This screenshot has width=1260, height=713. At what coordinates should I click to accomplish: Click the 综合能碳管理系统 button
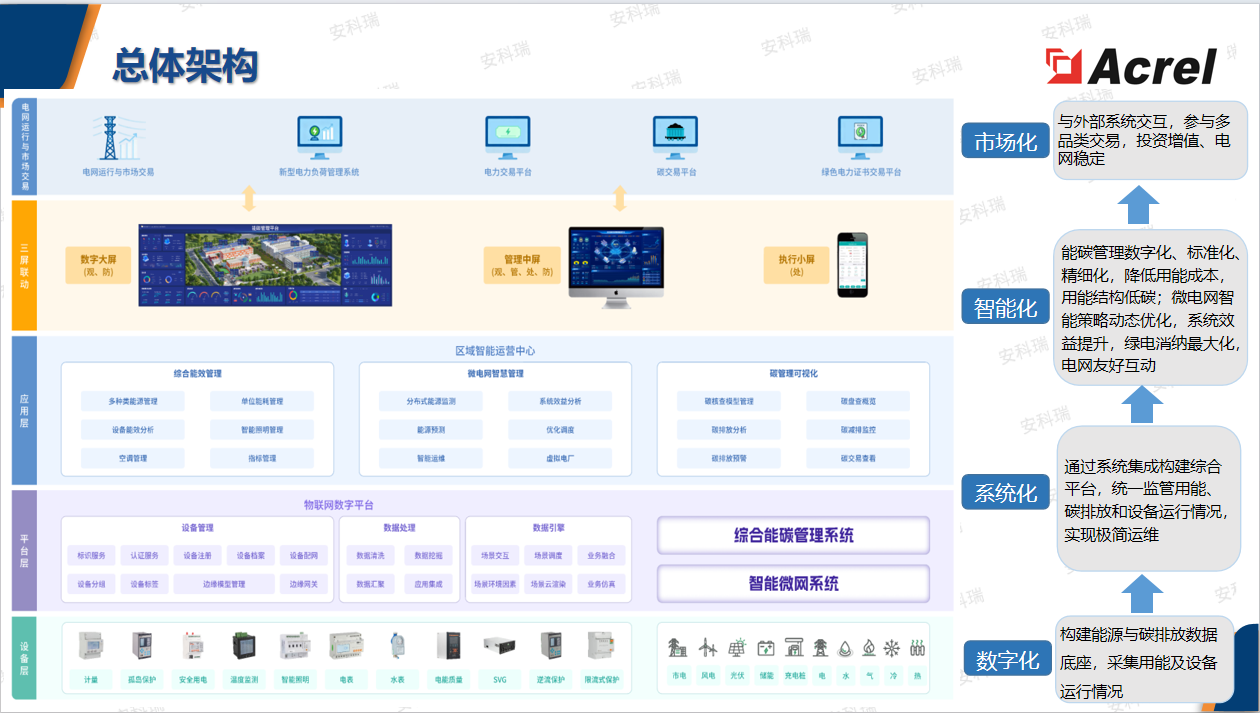click(x=793, y=535)
